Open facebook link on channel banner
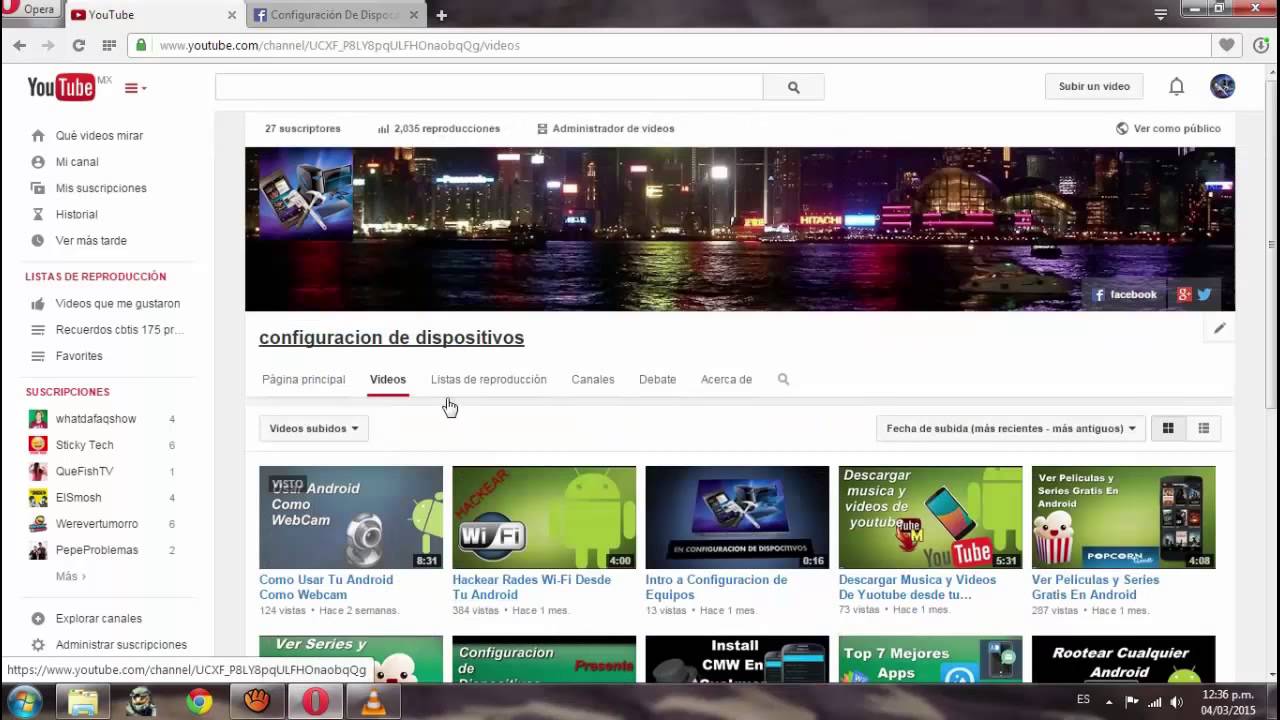This screenshot has height=720, width=1280. [x=1124, y=294]
